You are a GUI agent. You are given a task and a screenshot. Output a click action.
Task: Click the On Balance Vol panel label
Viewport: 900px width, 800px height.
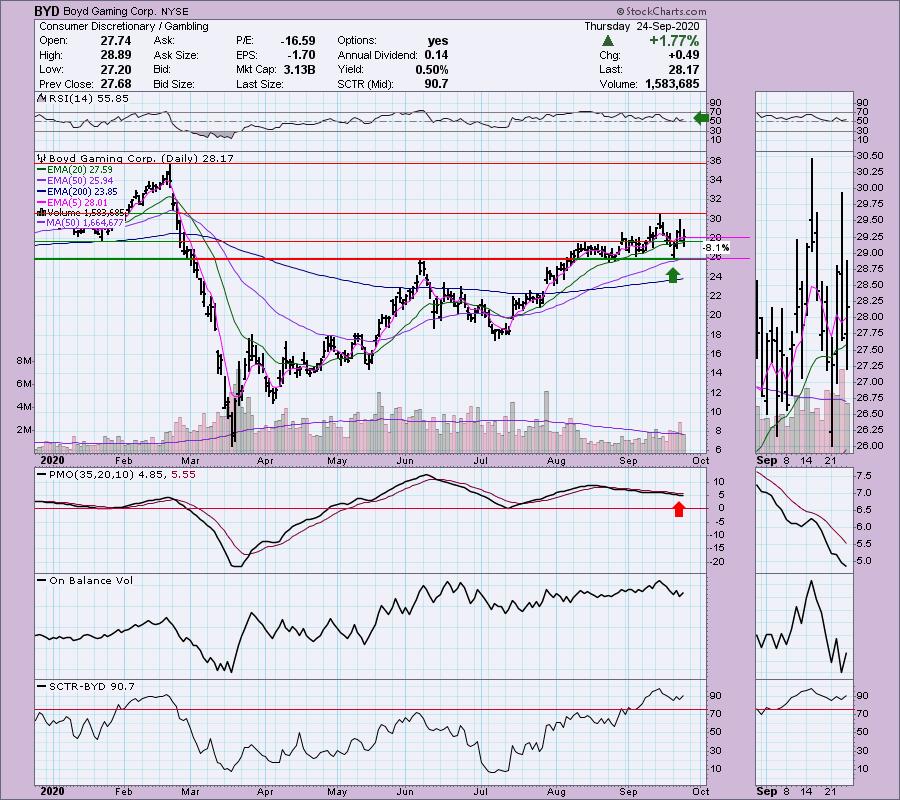[x=91, y=580]
